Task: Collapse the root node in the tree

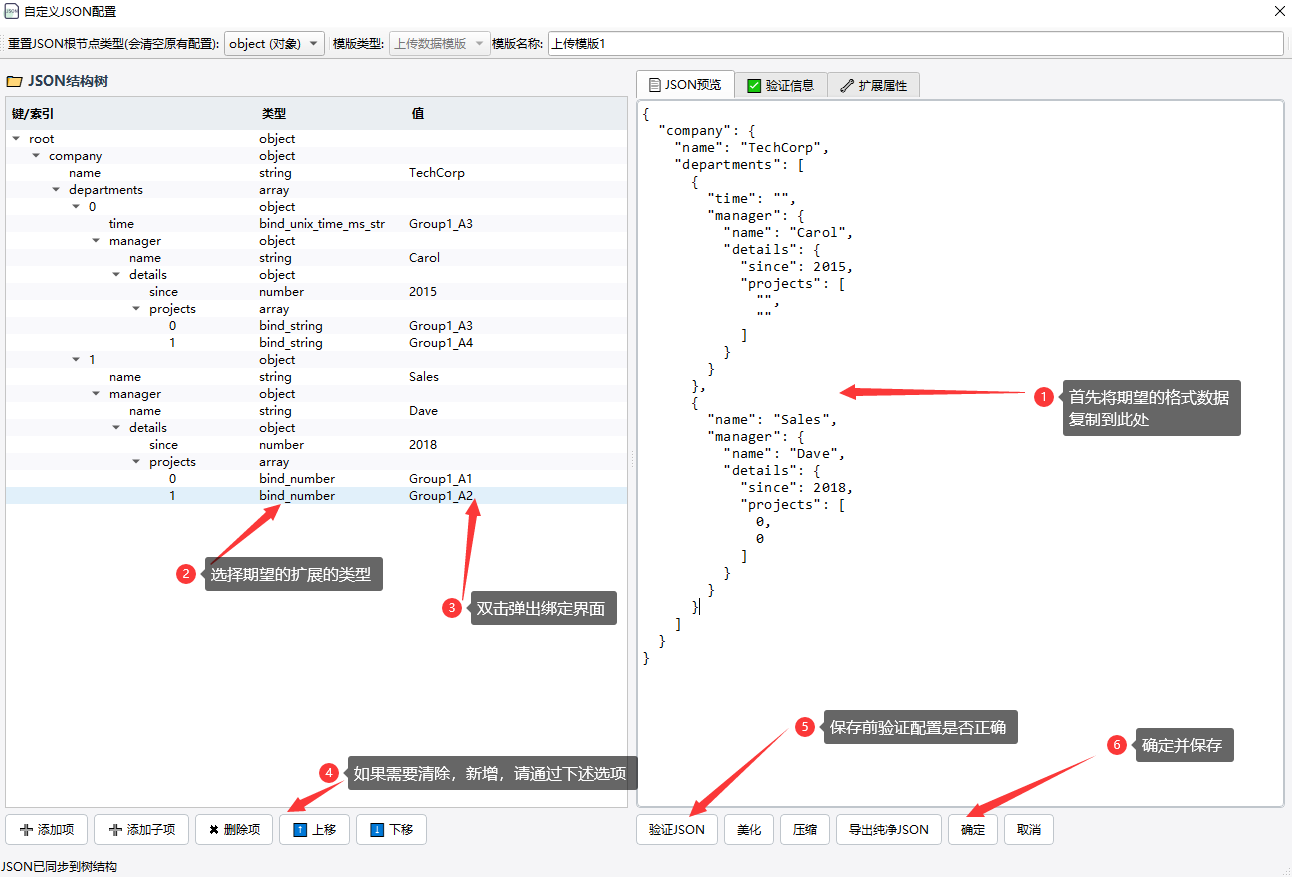Action: 16,139
